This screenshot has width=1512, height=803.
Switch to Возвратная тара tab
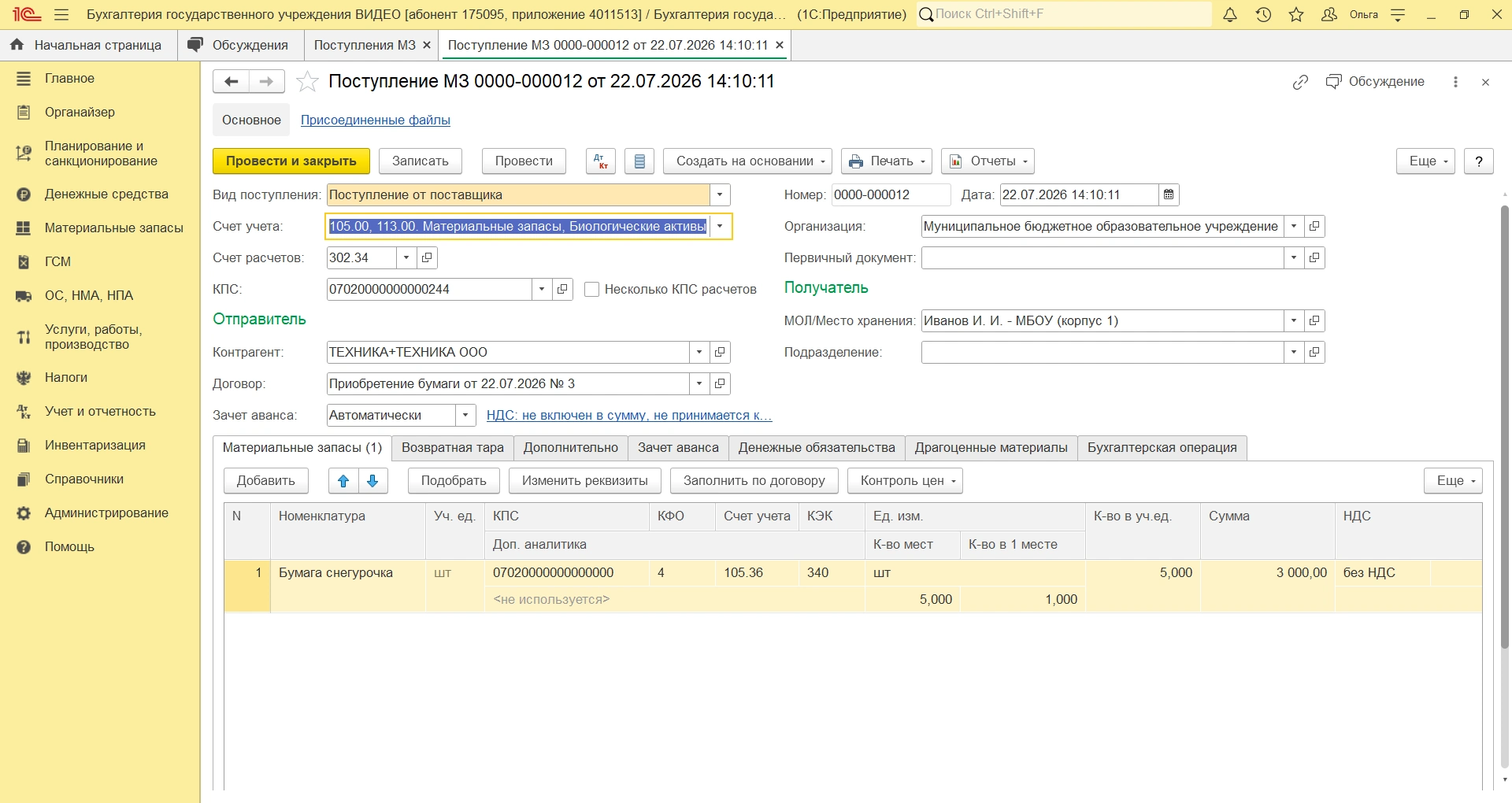point(453,448)
